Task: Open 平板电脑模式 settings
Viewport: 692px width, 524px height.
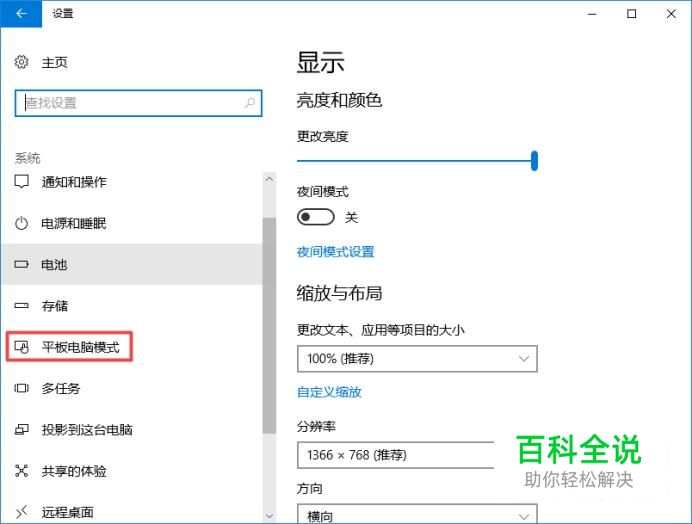Action: [x=80, y=347]
